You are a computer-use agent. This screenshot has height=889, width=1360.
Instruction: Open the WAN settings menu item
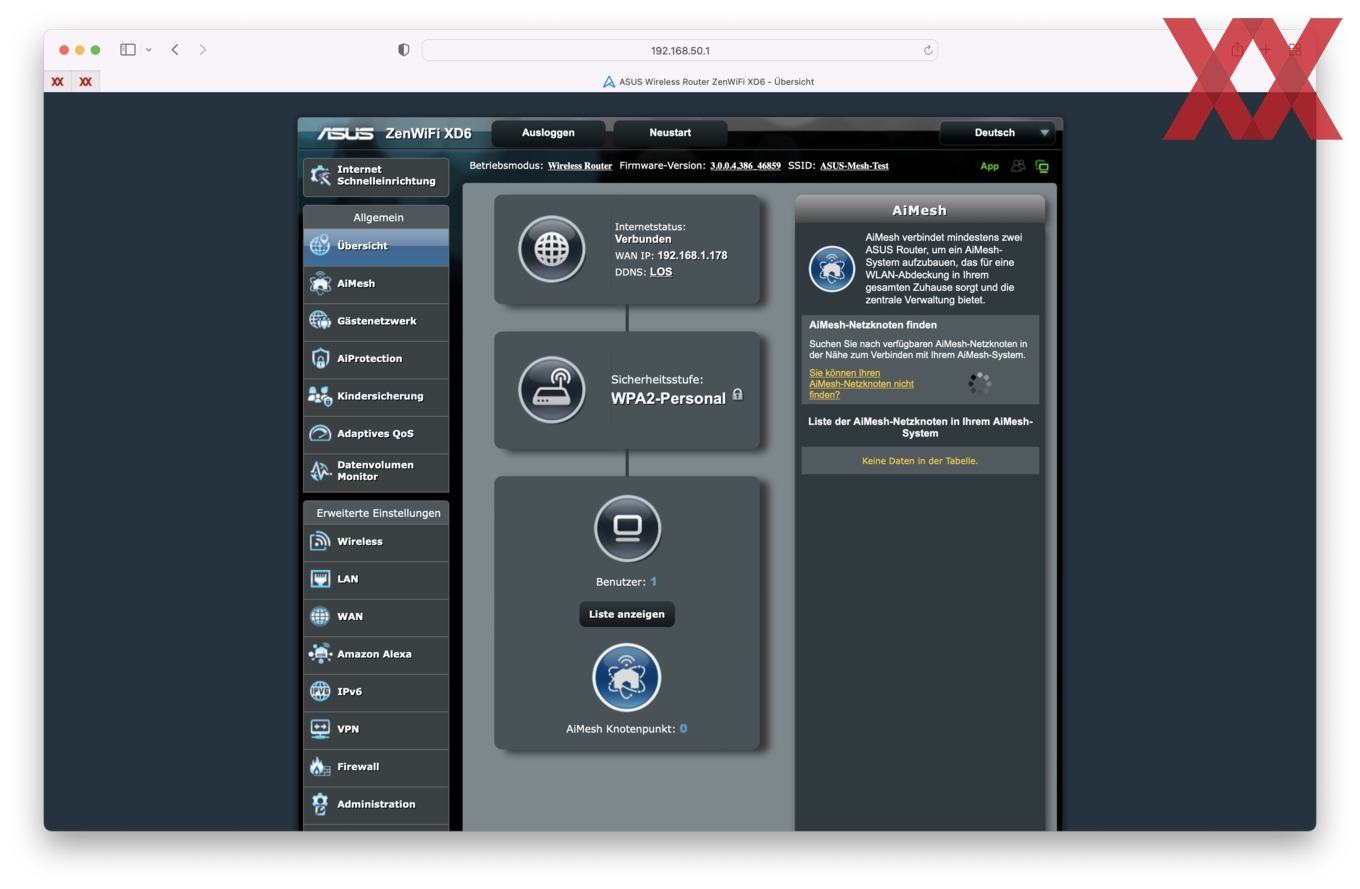(x=376, y=617)
